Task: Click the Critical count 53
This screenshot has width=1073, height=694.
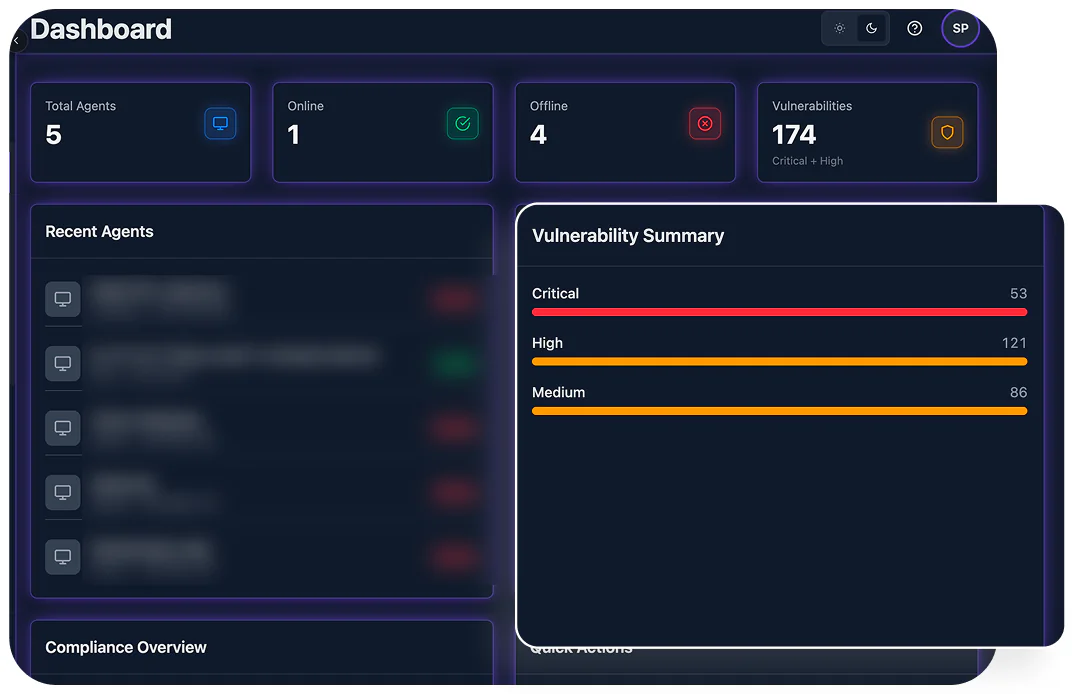Action: [1018, 294]
